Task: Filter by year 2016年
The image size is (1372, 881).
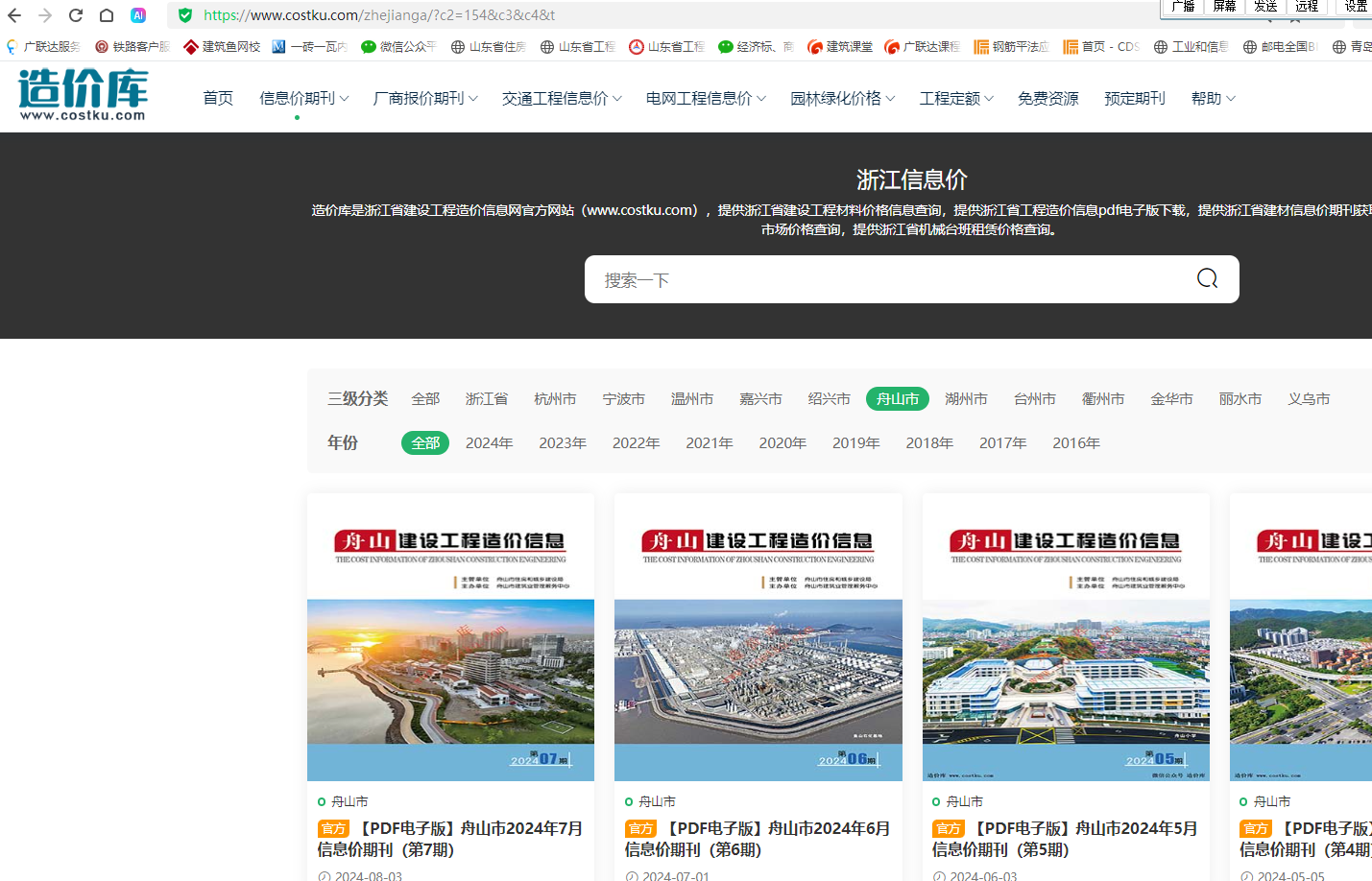Action: 1076,442
